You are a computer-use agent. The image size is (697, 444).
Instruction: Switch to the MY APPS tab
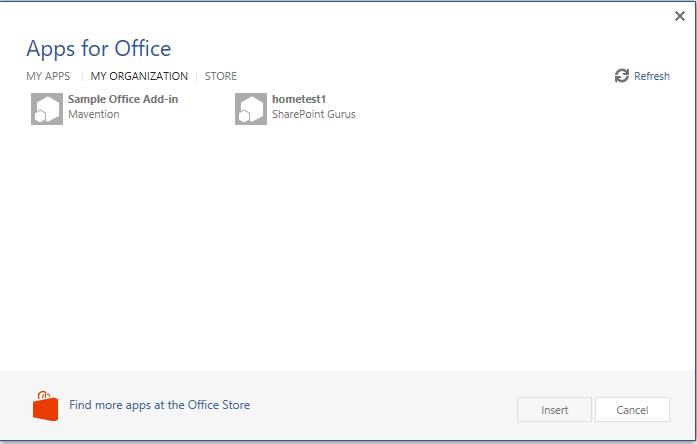pos(48,76)
